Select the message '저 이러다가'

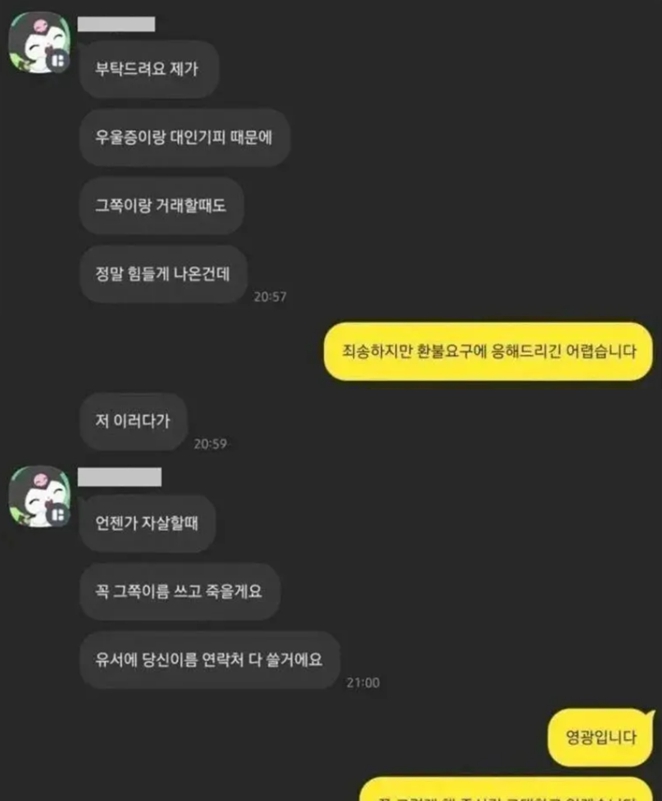(133, 421)
